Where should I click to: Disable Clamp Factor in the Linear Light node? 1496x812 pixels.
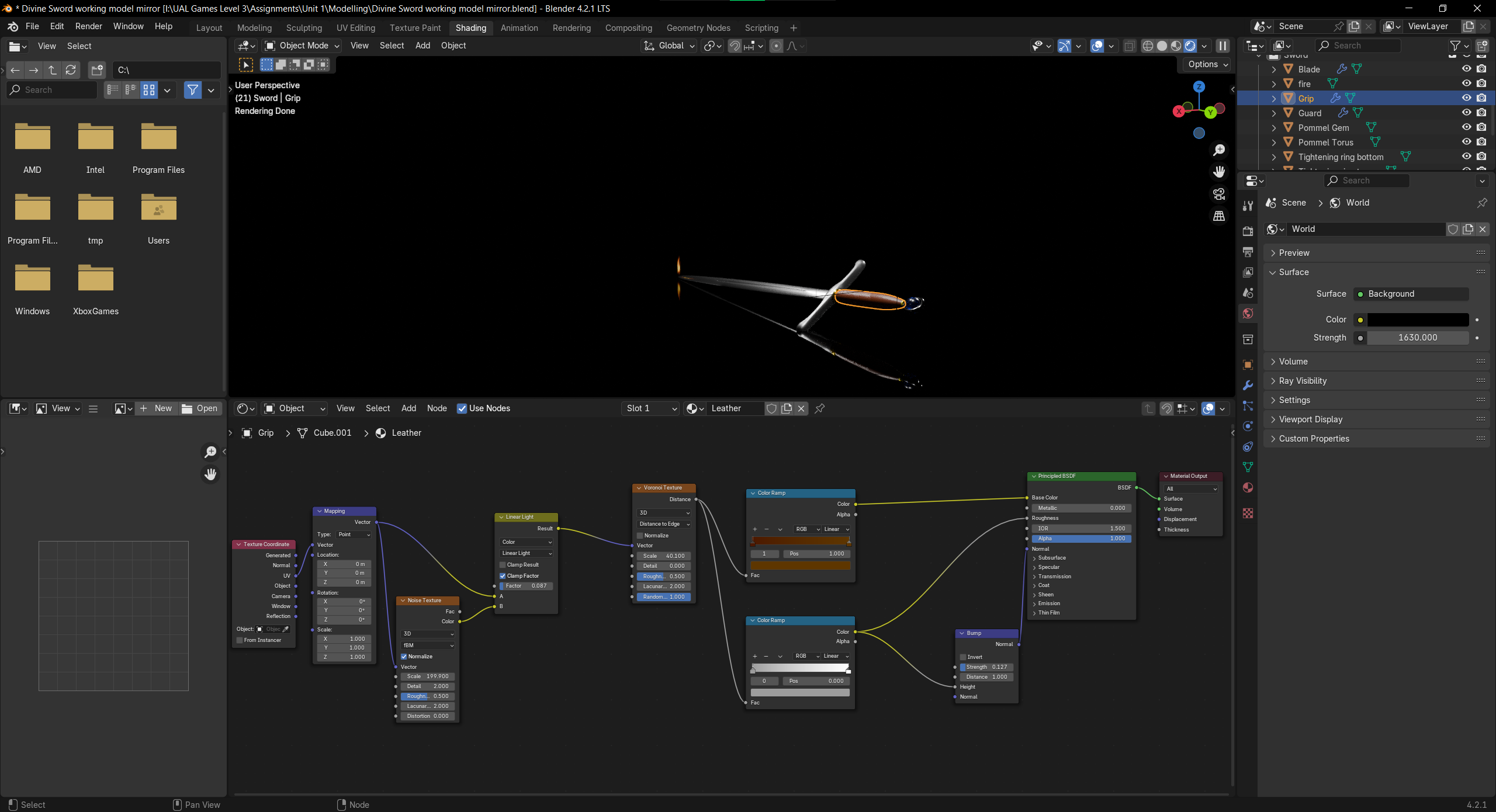click(x=503, y=576)
